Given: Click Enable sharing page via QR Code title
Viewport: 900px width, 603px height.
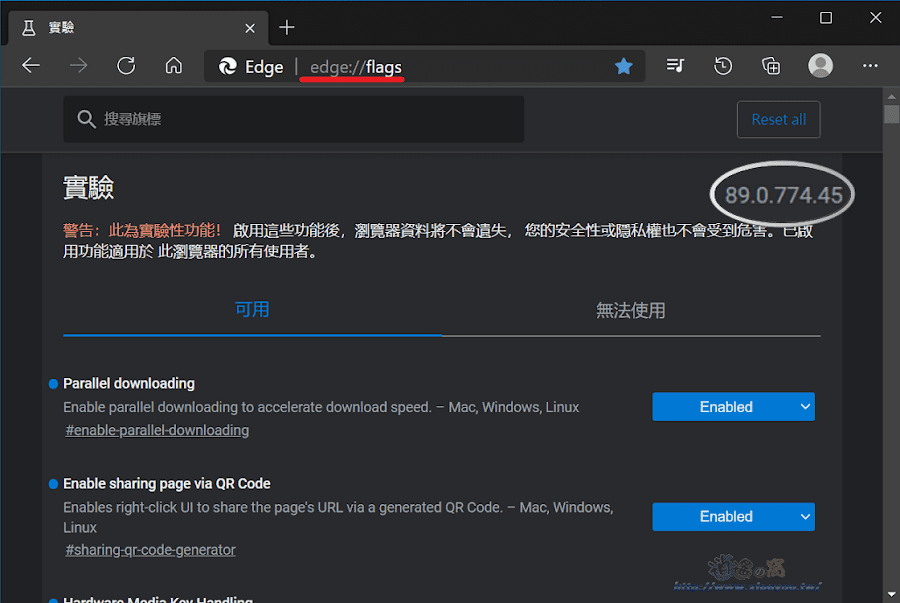Looking at the screenshot, I should (166, 484).
